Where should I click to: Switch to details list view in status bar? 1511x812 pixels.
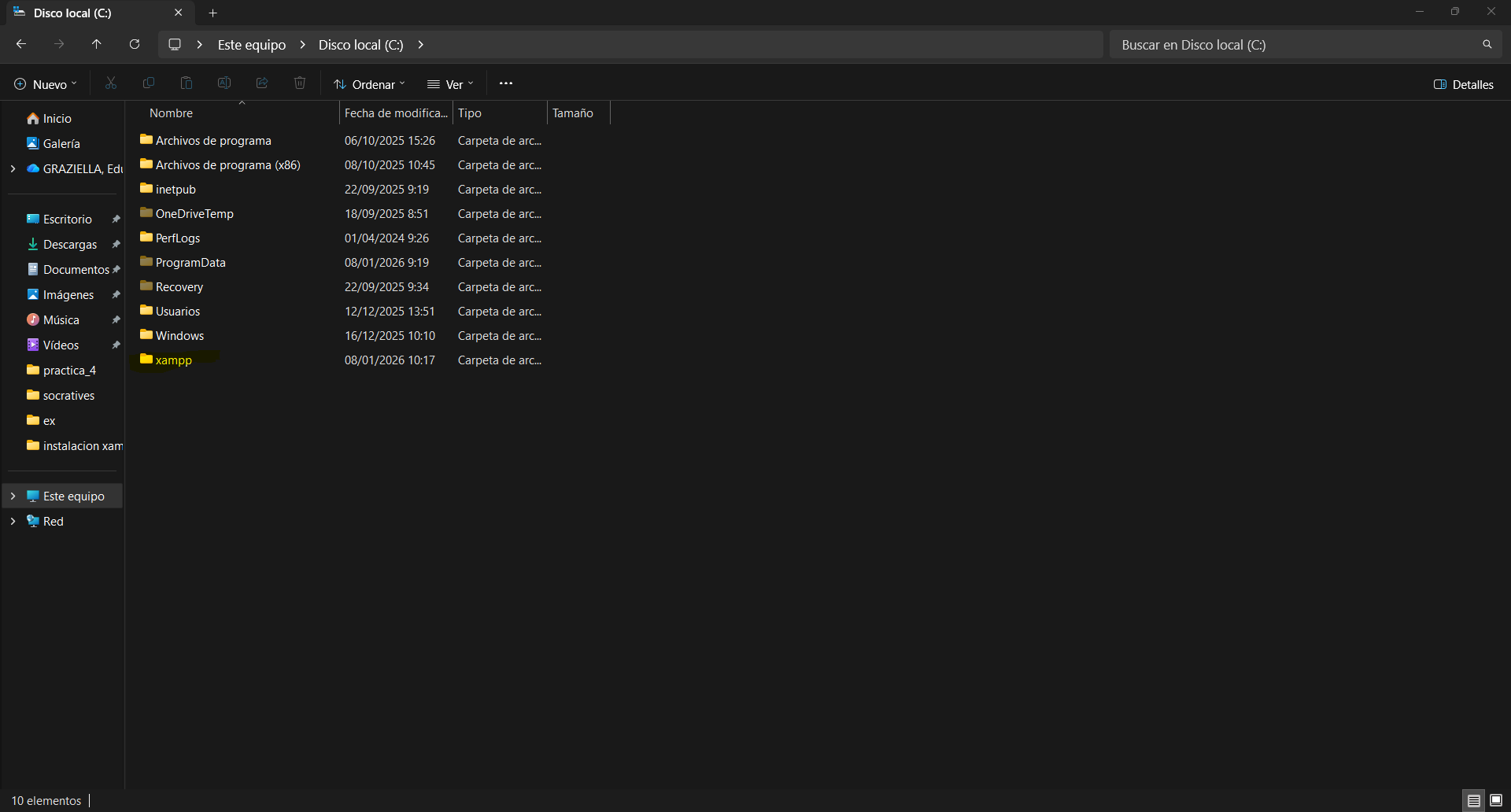coord(1473,800)
